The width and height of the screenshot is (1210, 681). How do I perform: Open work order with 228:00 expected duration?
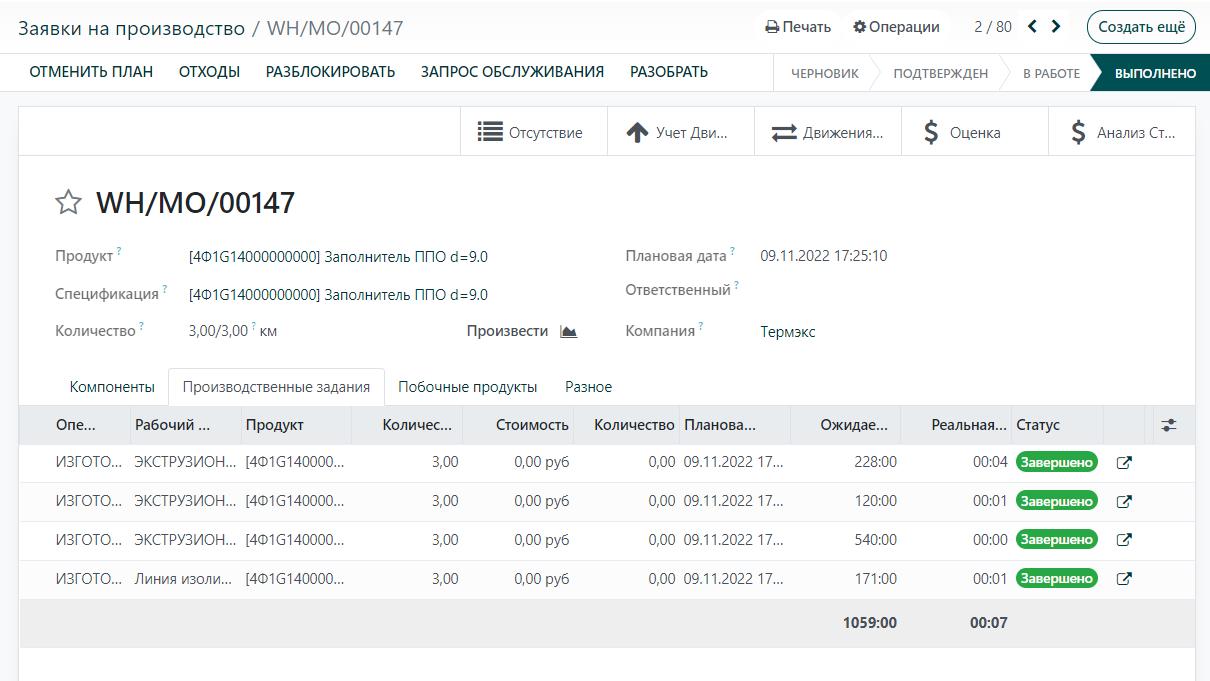point(1124,463)
